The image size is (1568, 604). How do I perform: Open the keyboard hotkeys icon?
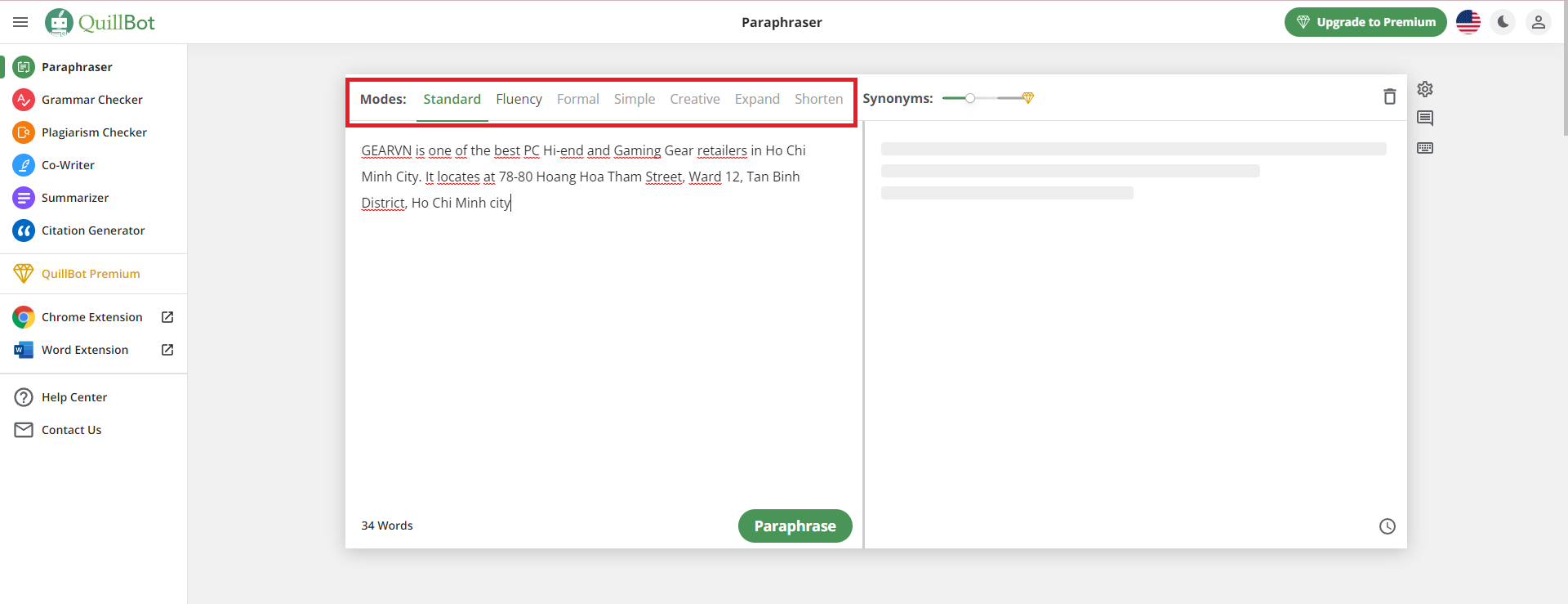1425,148
